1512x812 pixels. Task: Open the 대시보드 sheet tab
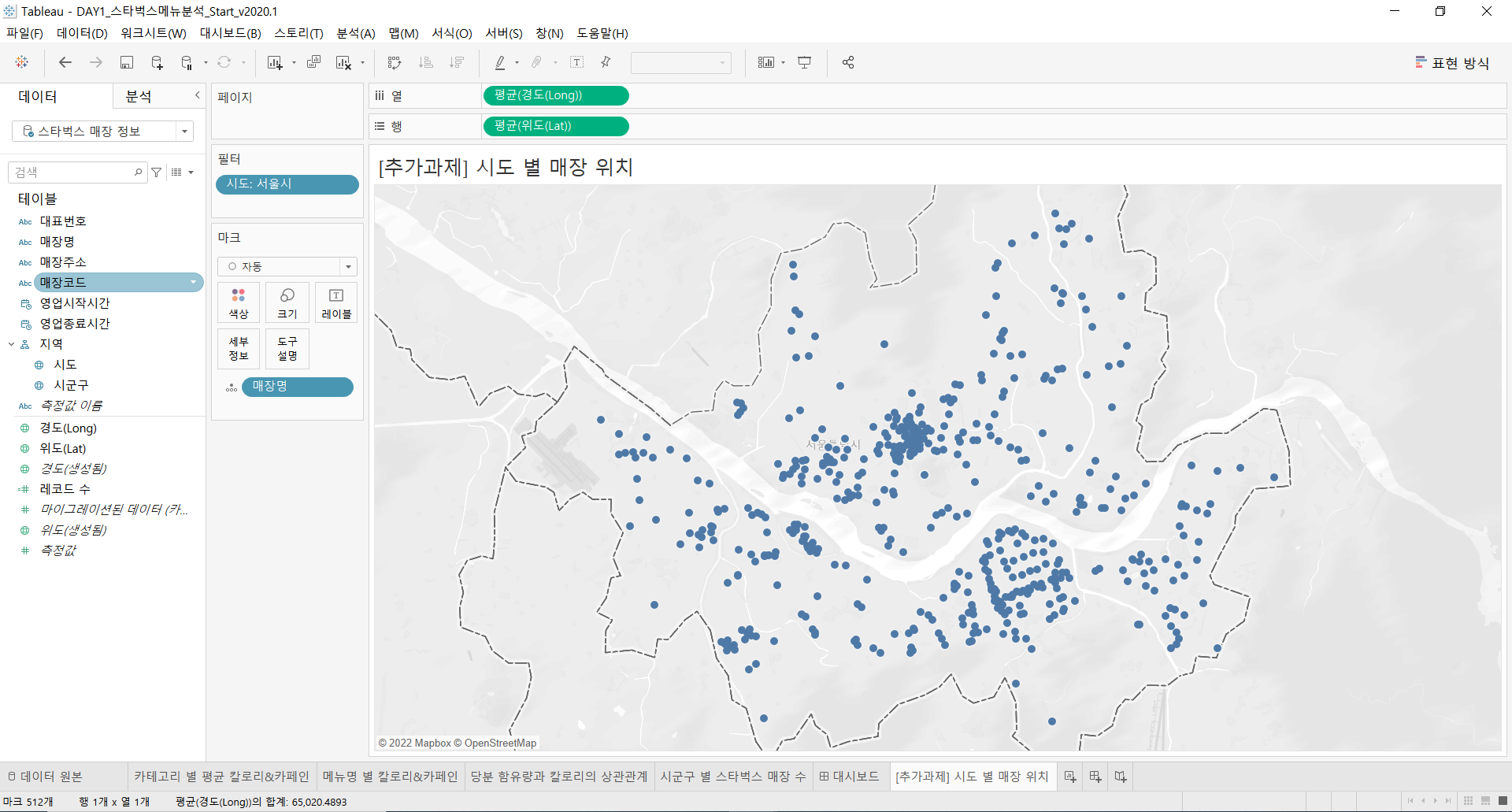[x=850, y=777]
